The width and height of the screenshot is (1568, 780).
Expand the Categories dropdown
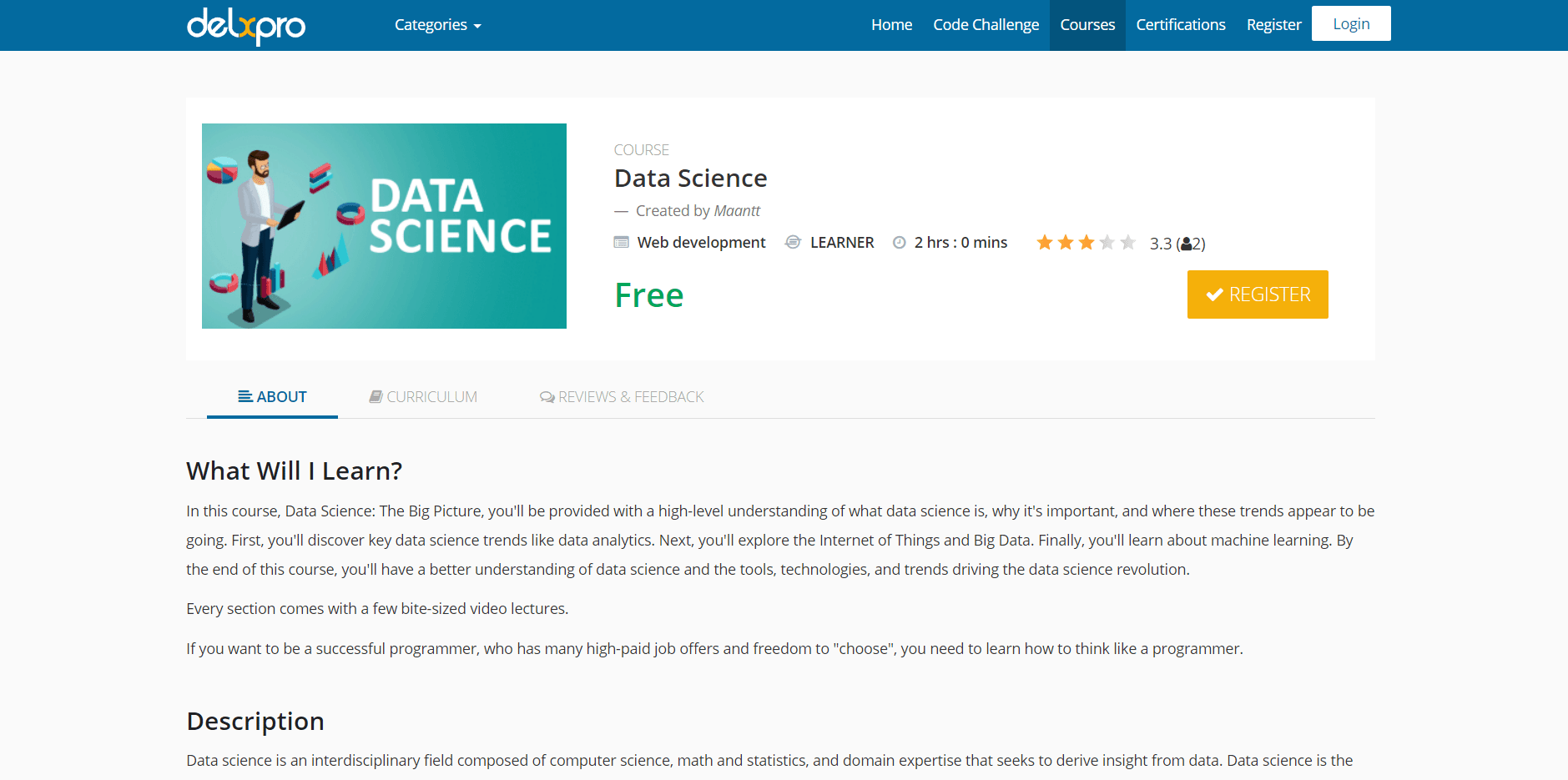point(437,25)
